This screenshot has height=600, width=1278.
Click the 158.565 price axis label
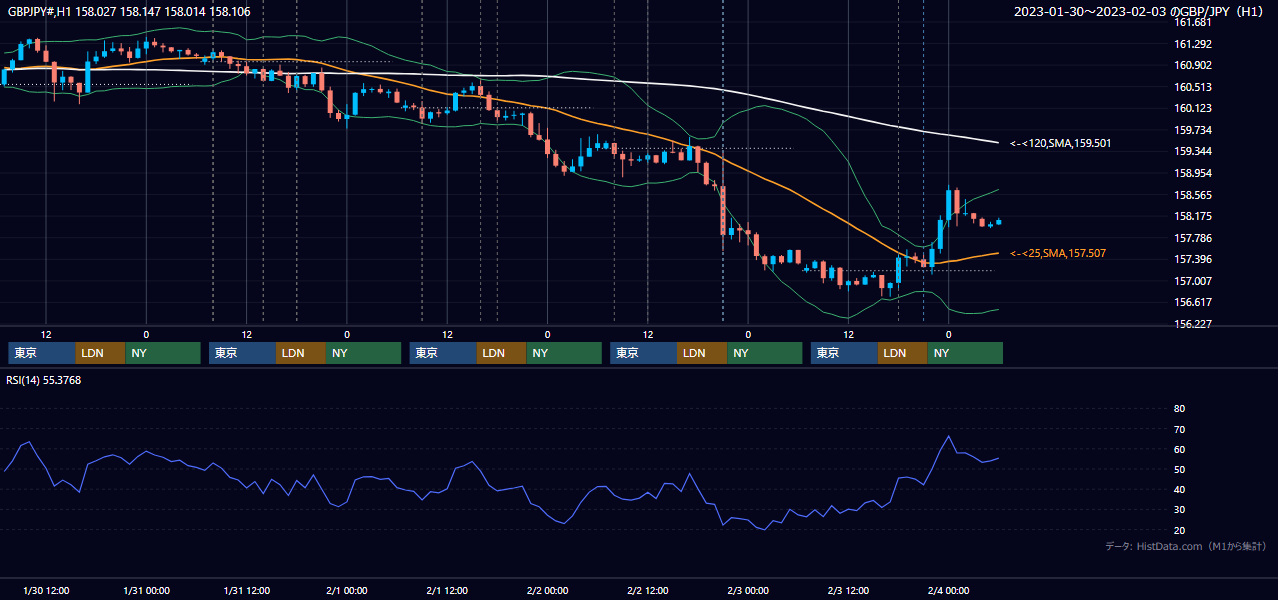(x=1192, y=195)
